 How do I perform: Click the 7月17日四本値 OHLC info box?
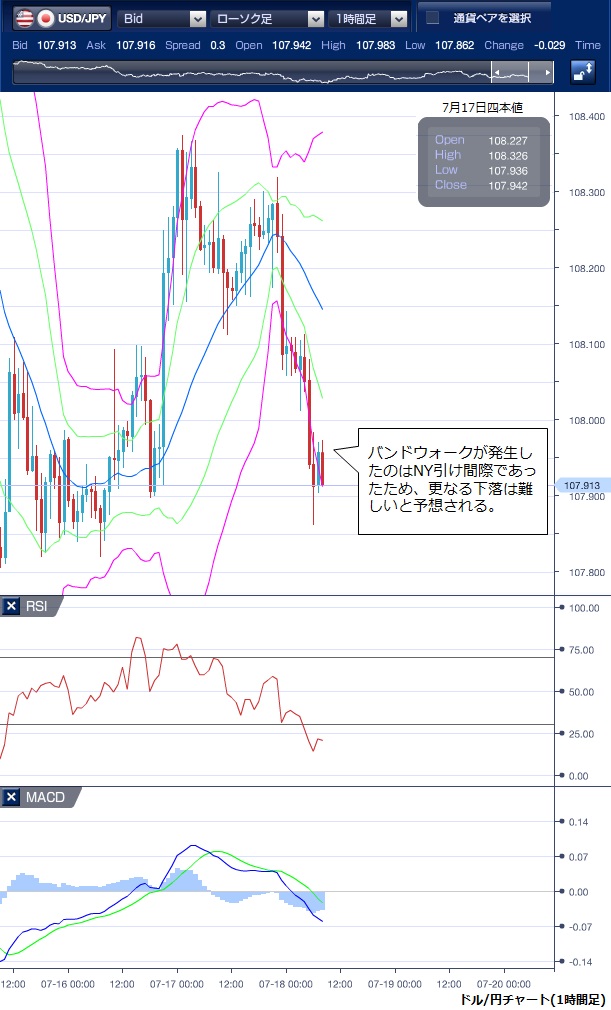(483, 162)
